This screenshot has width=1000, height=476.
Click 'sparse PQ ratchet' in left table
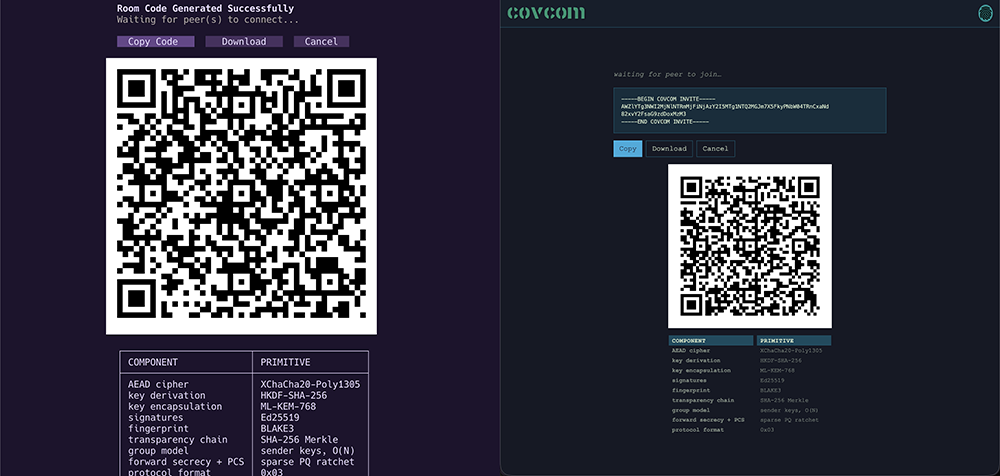pos(307,461)
